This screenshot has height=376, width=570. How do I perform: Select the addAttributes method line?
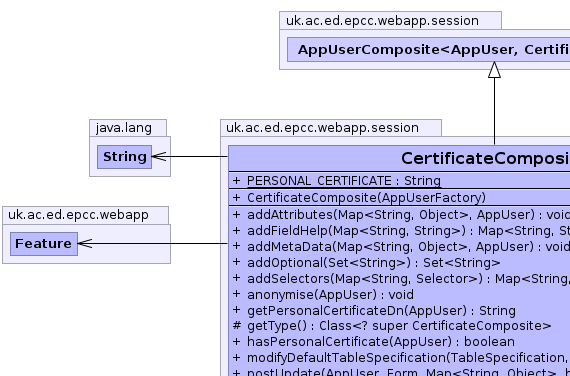tap(401, 215)
